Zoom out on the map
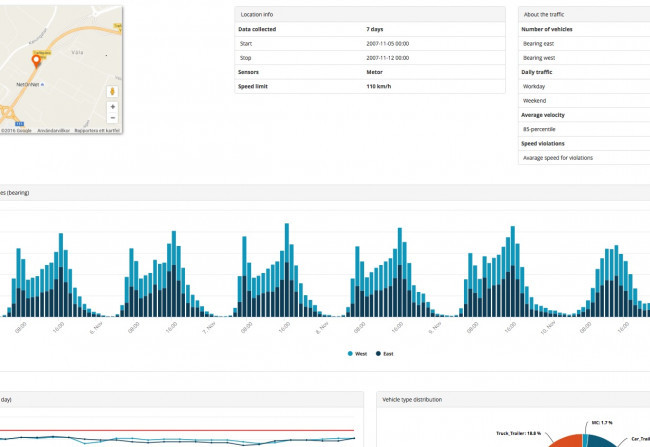This screenshot has width=650, height=447. pyautogui.click(x=111, y=118)
